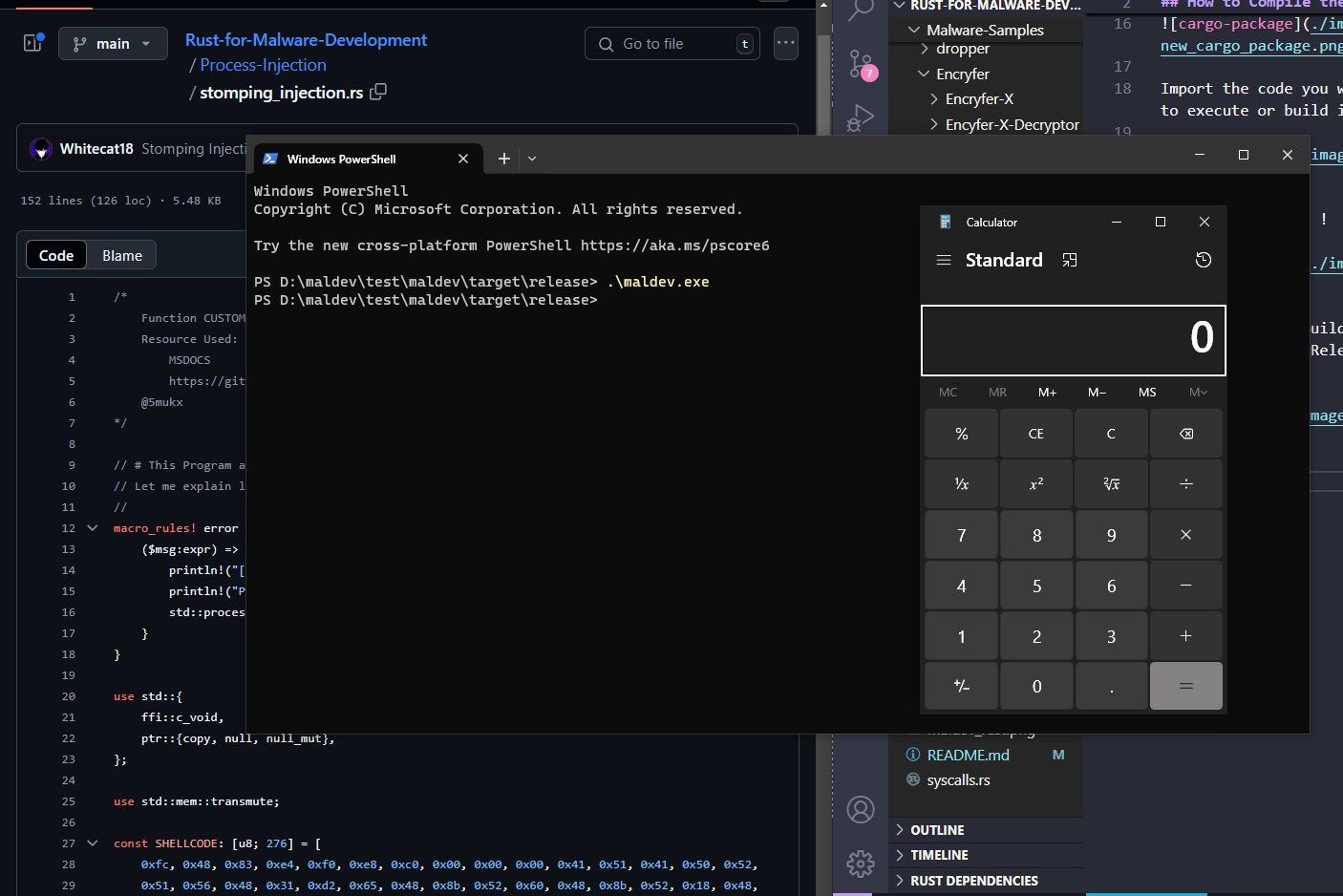Copy file path of stomping_injection.rs

click(378, 92)
